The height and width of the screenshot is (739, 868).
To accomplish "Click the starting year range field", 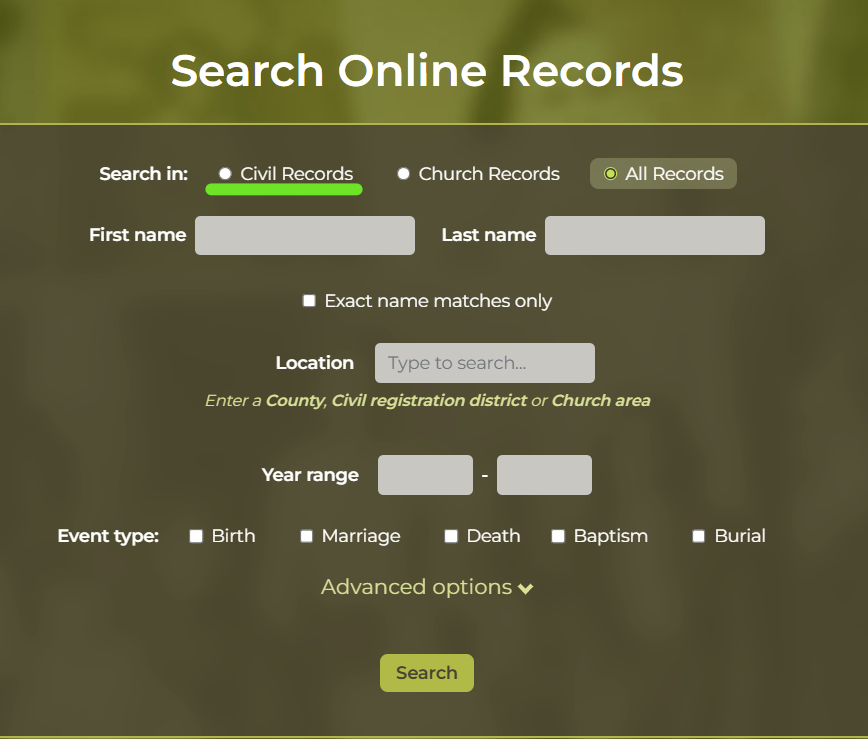I will pos(425,475).
